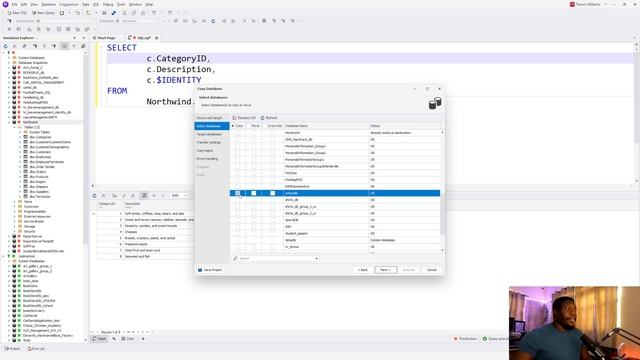This screenshot has width=640, height=360.
Task: Click the Text view button below the editor
Action: point(99,339)
